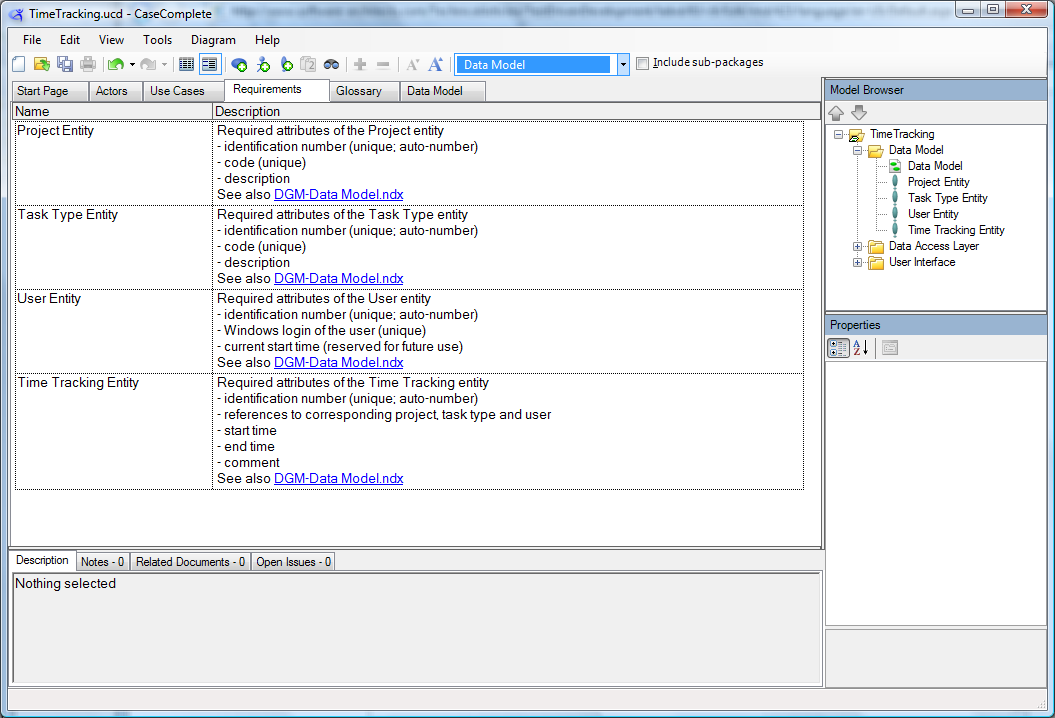Switch to detail list view icon
1055x718 pixels.
coord(210,65)
